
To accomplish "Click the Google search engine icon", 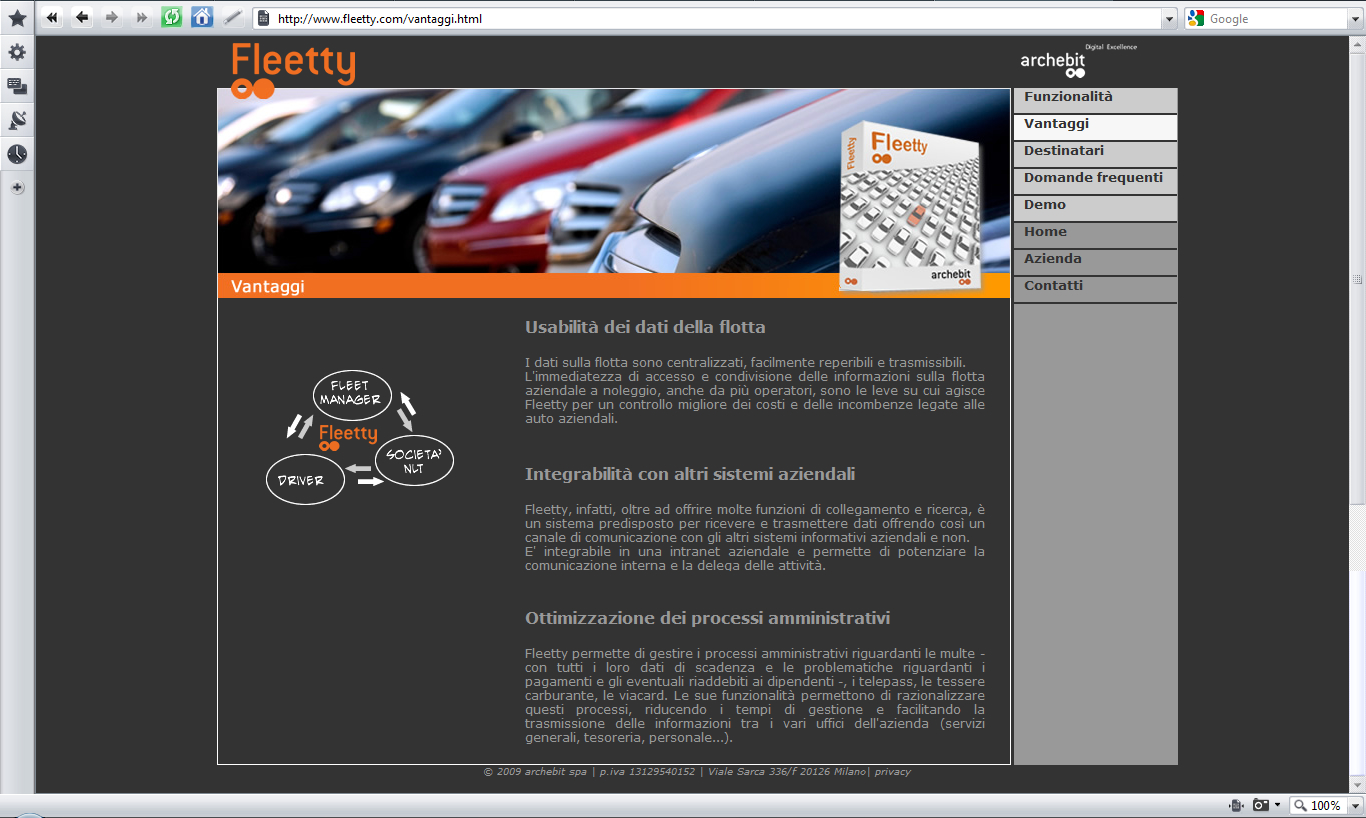I will point(1196,18).
